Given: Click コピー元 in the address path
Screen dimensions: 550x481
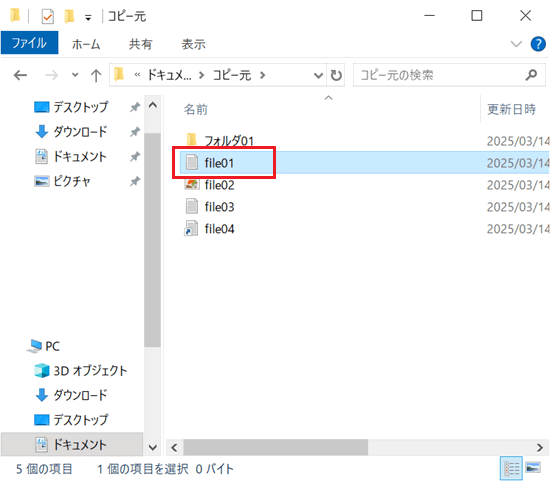Looking at the screenshot, I should [232, 75].
